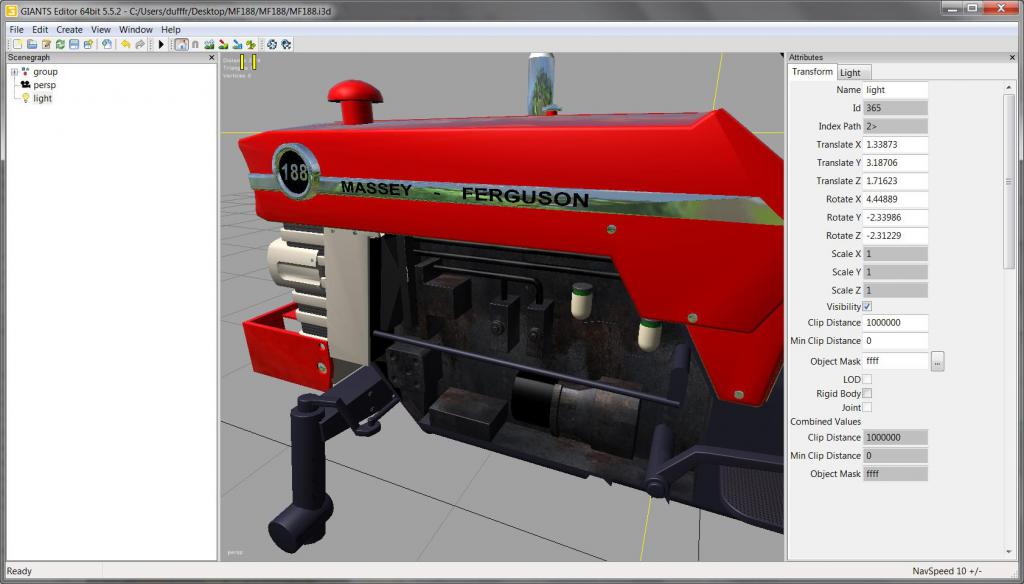Viewport: 1024px width, 584px height.
Task: Open the File menu
Action: (16, 29)
